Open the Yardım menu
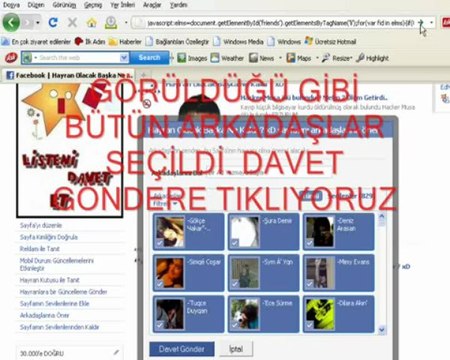Screen dimensions: 450x360 (x=179, y=5)
